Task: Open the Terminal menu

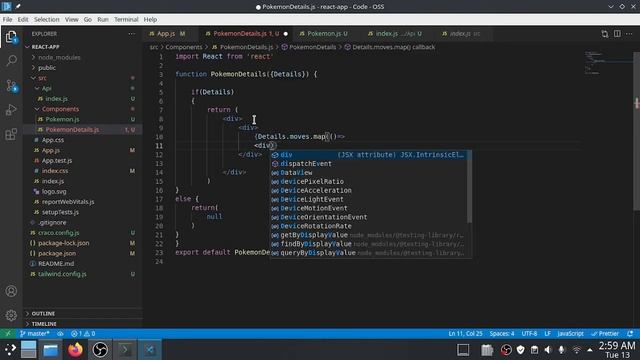Action: pos(126,19)
